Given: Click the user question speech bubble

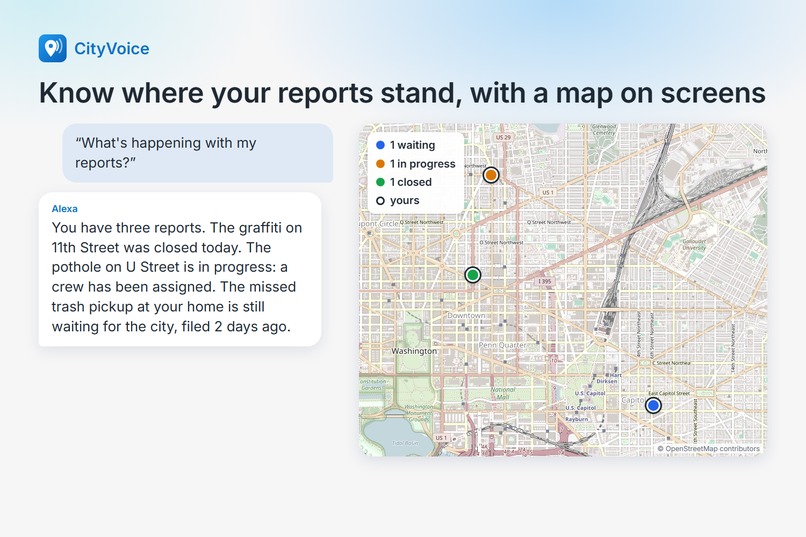Looking at the screenshot, I should 198,153.
